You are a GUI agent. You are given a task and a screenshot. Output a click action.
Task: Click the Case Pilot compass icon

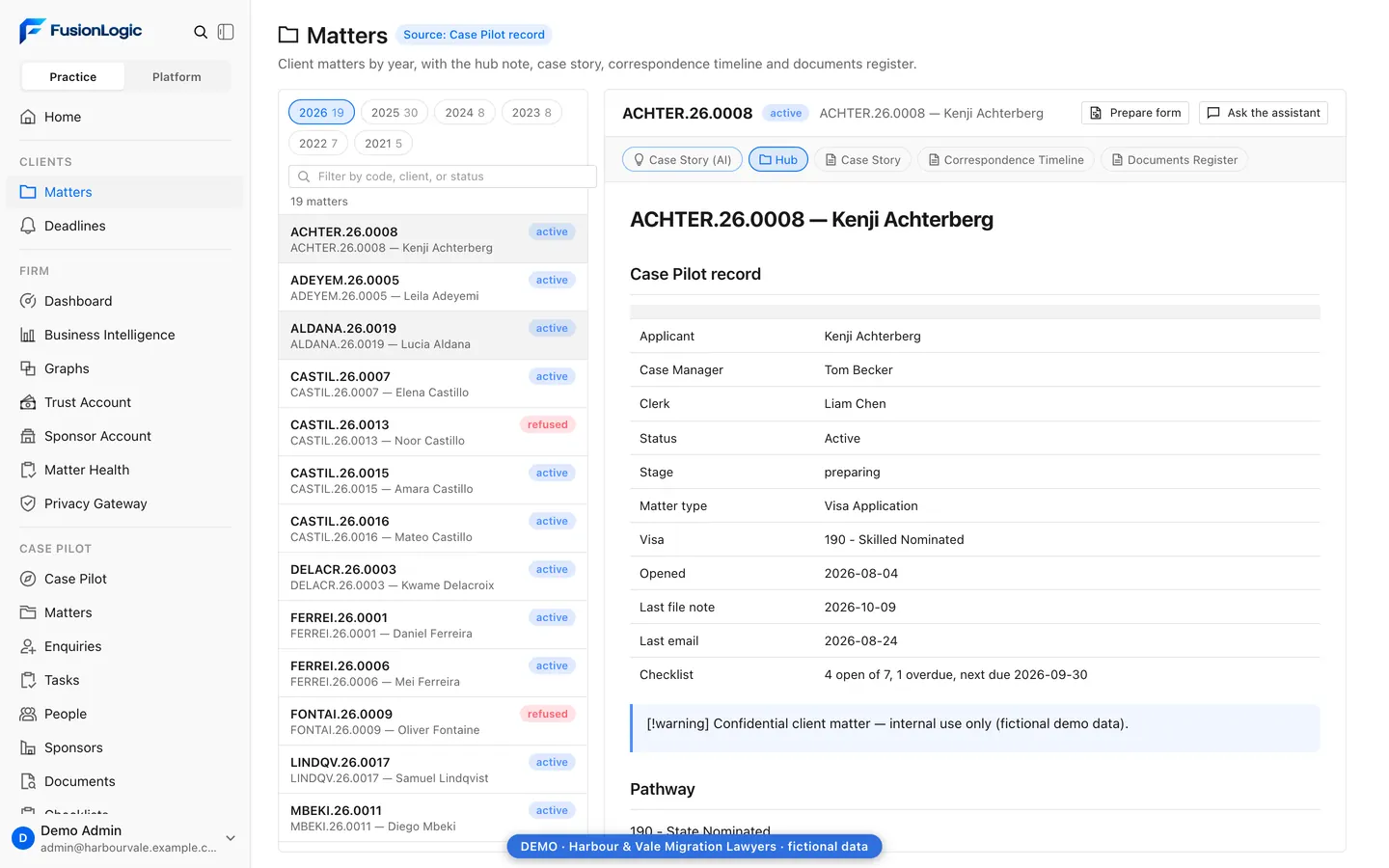28,579
